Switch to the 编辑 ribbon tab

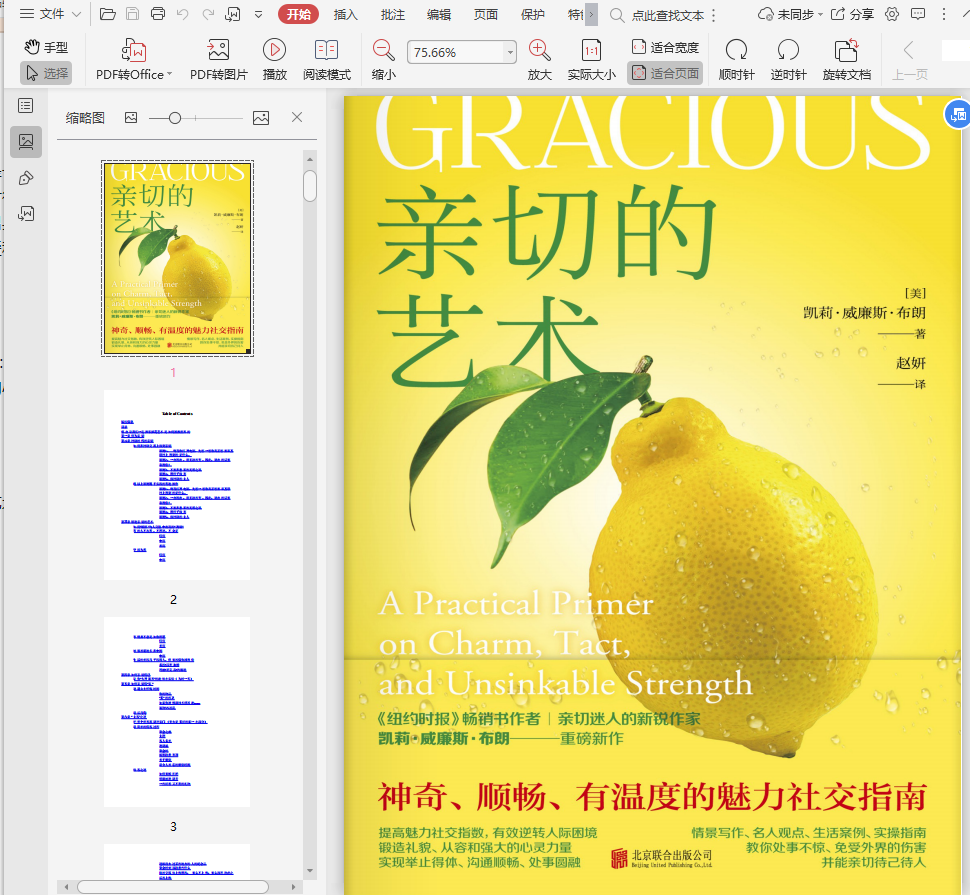tap(439, 14)
